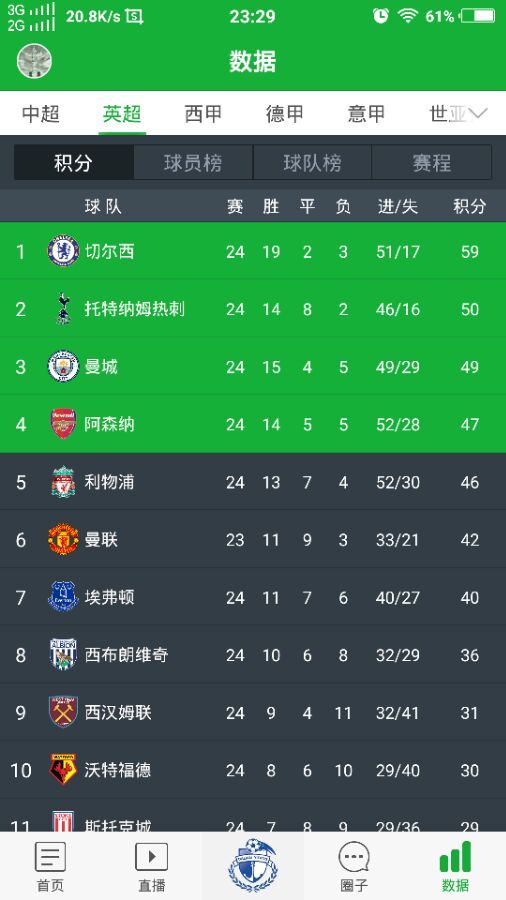Screen dimensions: 506x900
Task: Select the 球员榜 segment
Action: click(x=193, y=162)
